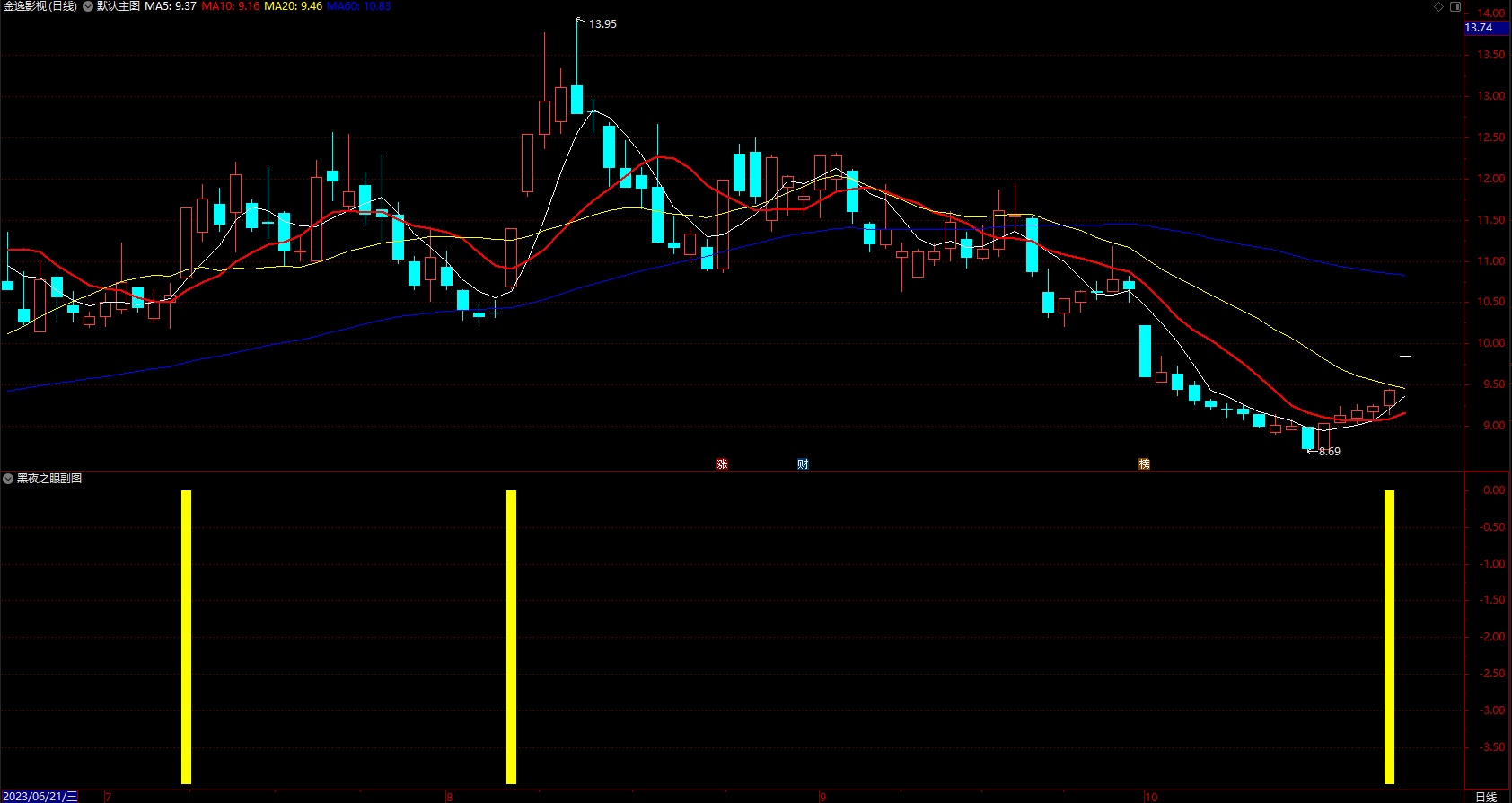Click the 日线 period button at bottom right

[1486, 797]
